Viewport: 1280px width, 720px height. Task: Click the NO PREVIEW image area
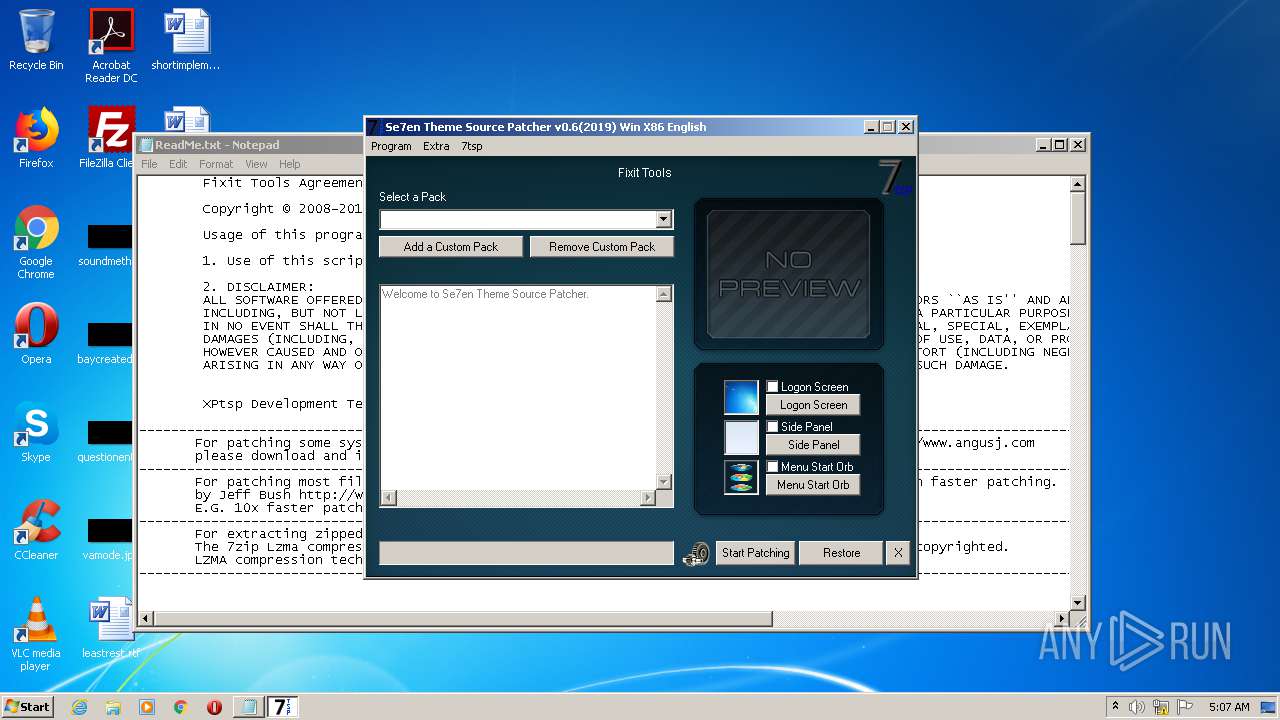pos(788,273)
